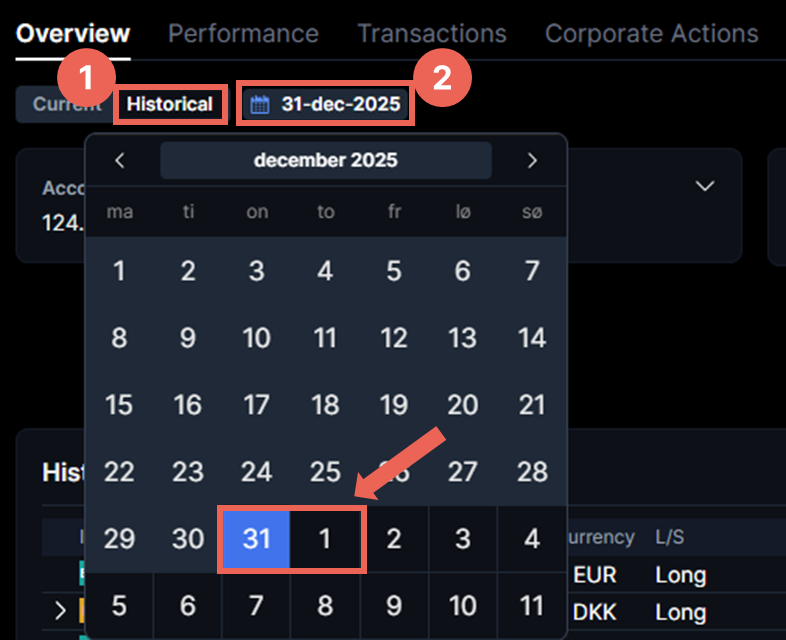786x640 pixels.
Task: Expand the account dropdown chevron
Action: click(705, 186)
